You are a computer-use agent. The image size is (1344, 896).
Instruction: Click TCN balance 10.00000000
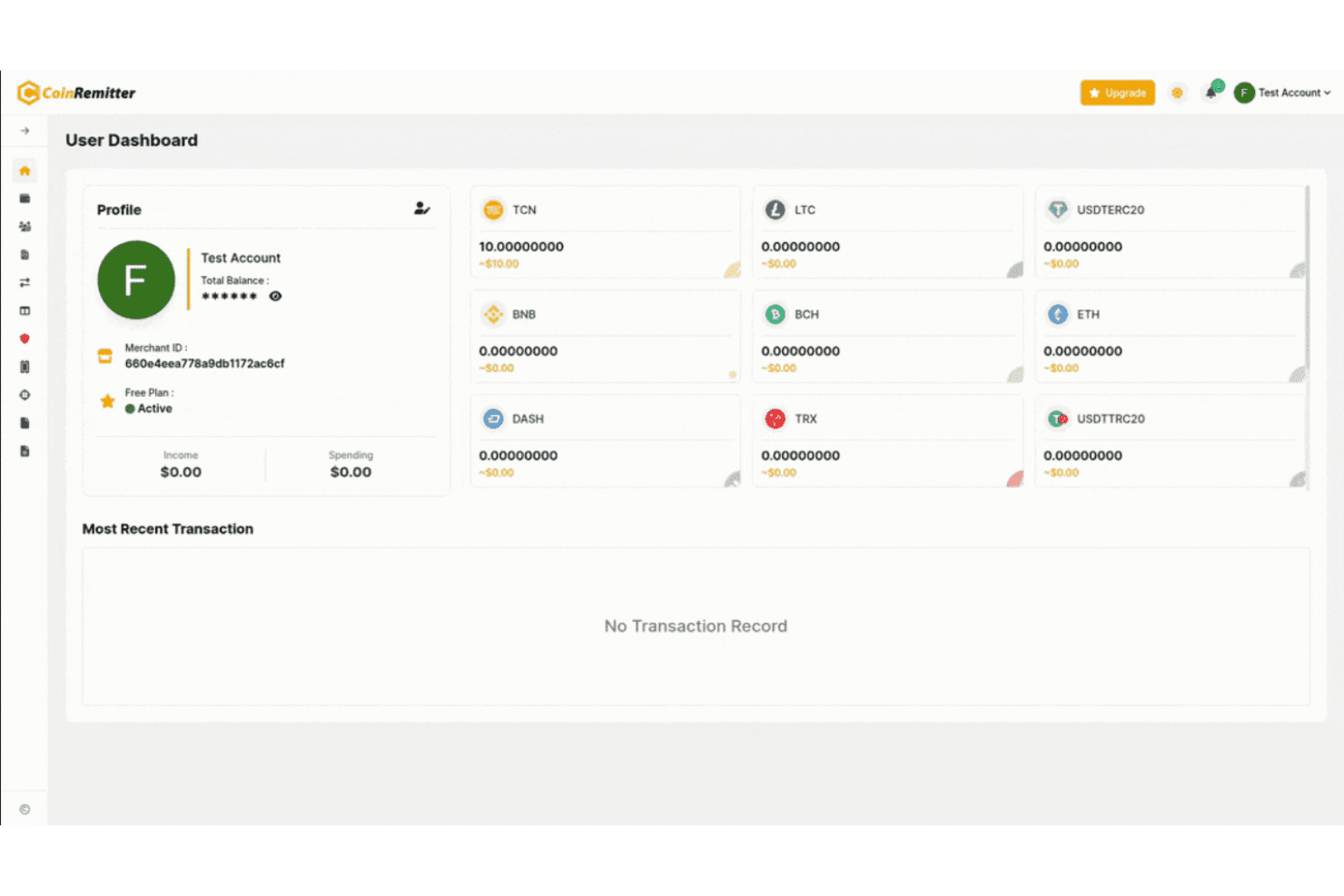(521, 247)
